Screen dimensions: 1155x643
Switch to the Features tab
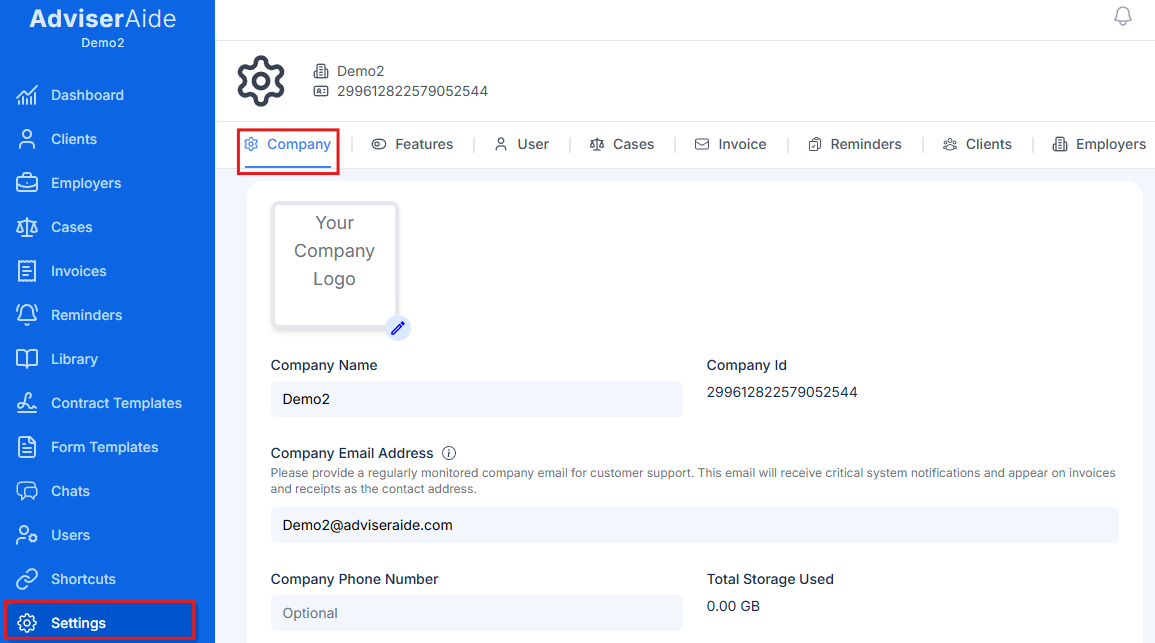click(x=412, y=144)
